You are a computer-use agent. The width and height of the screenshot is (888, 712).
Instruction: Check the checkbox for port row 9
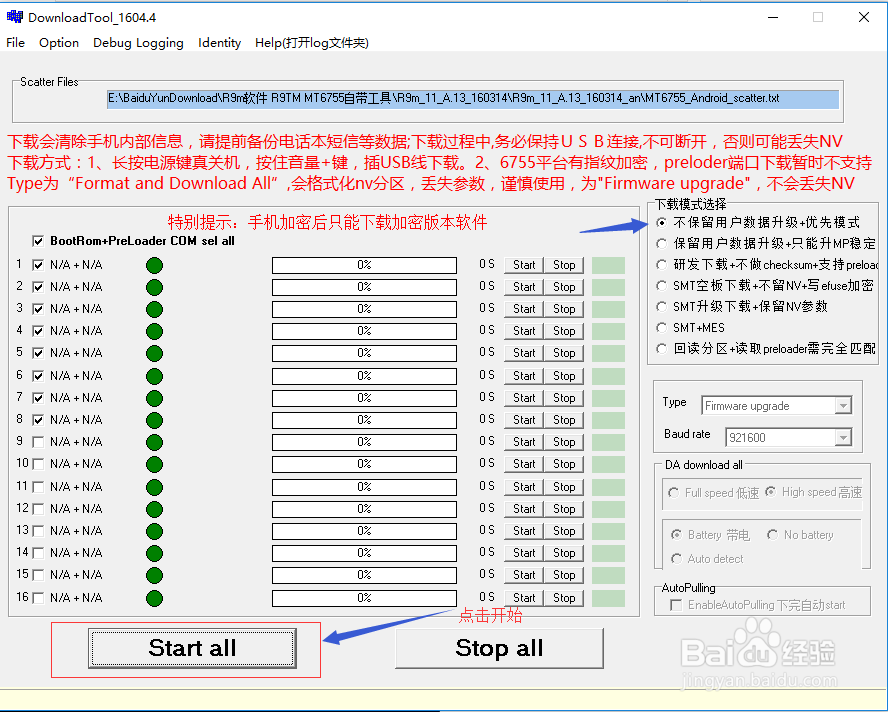click(x=38, y=442)
